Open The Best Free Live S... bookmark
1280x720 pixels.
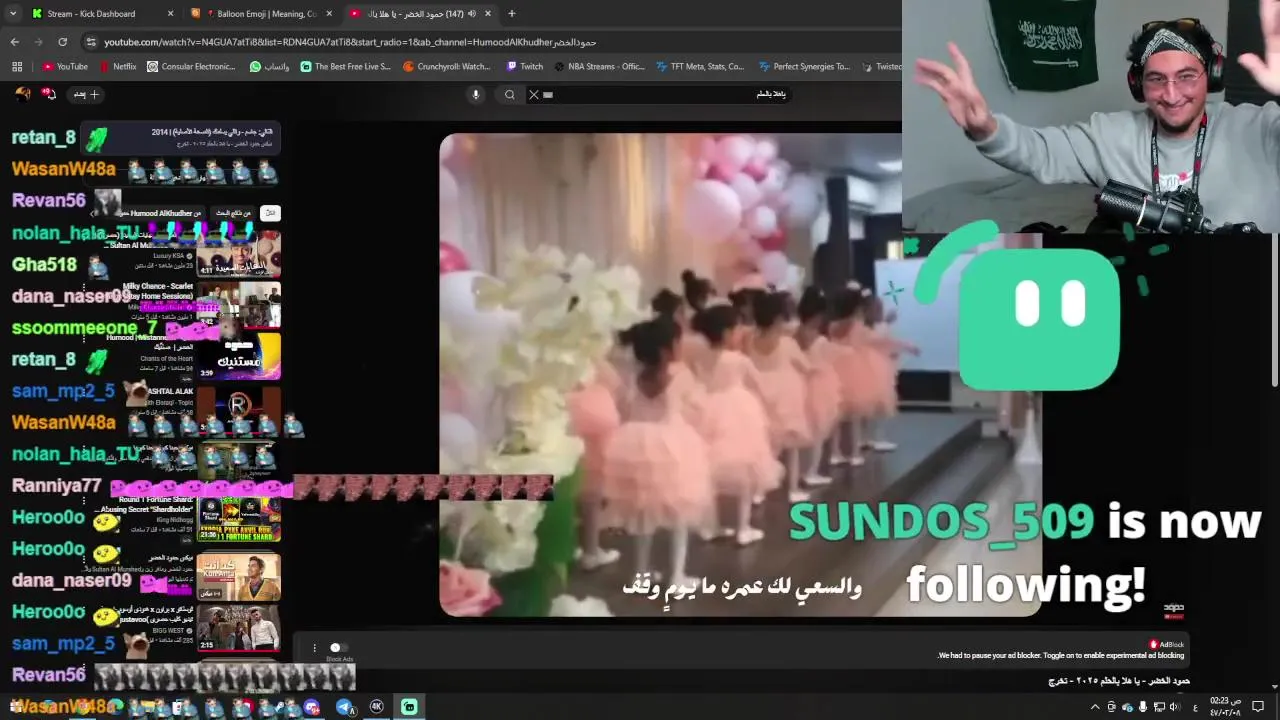point(345,67)
